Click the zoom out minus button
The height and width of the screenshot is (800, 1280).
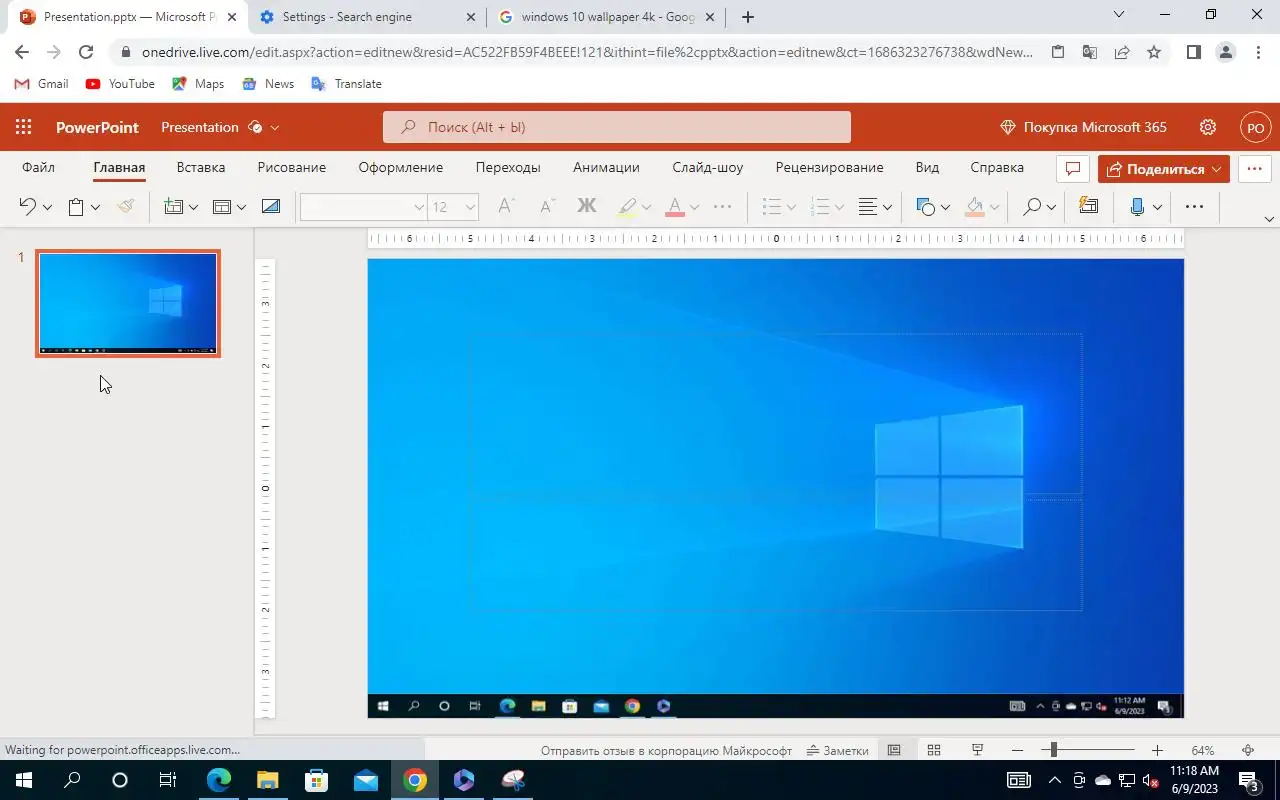(x=1018, y=750)
